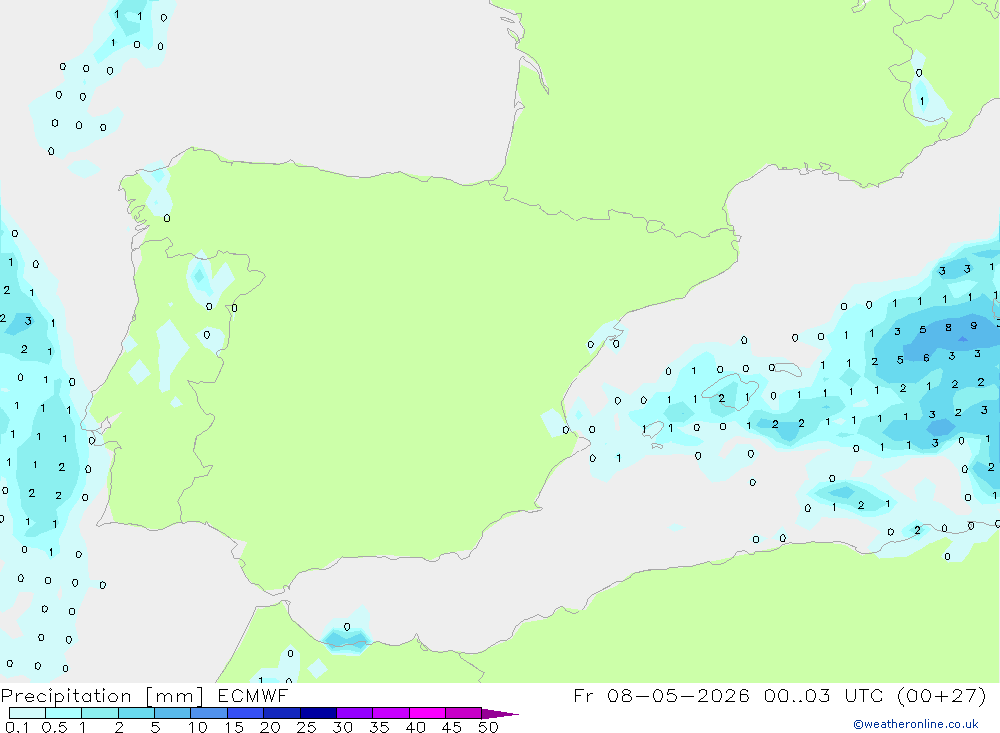This screenshot has height=733, width=1000.
Task: Click the above-50 arrow tip of the legend
Action: (x=500, y=714)
